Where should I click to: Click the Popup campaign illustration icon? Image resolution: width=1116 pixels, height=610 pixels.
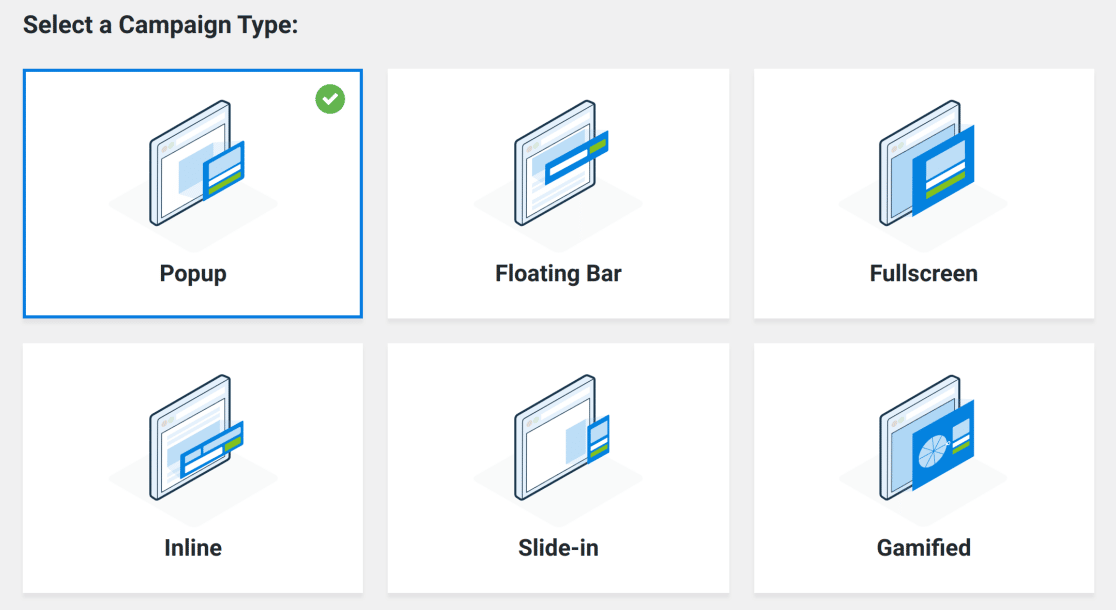point(193,165)
